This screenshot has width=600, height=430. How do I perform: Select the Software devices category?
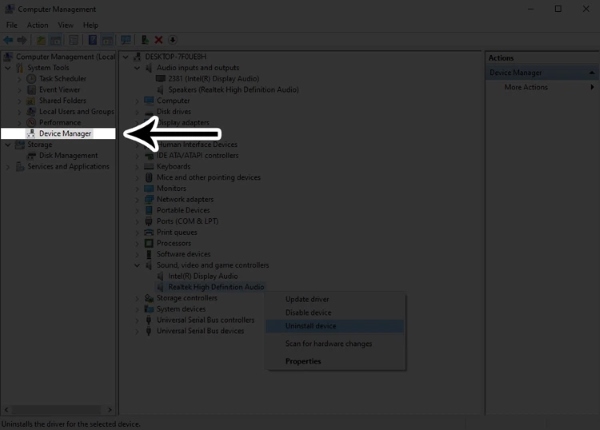pos(184,254)
